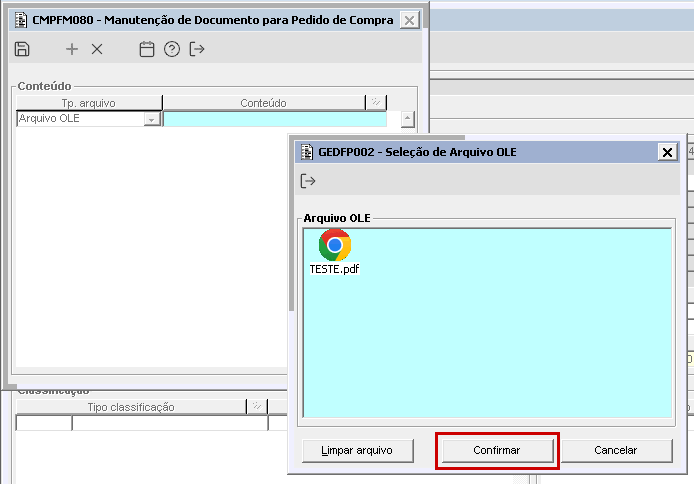Click scroll up arrow in Conteúdo grid

click(x=408, y=119)
